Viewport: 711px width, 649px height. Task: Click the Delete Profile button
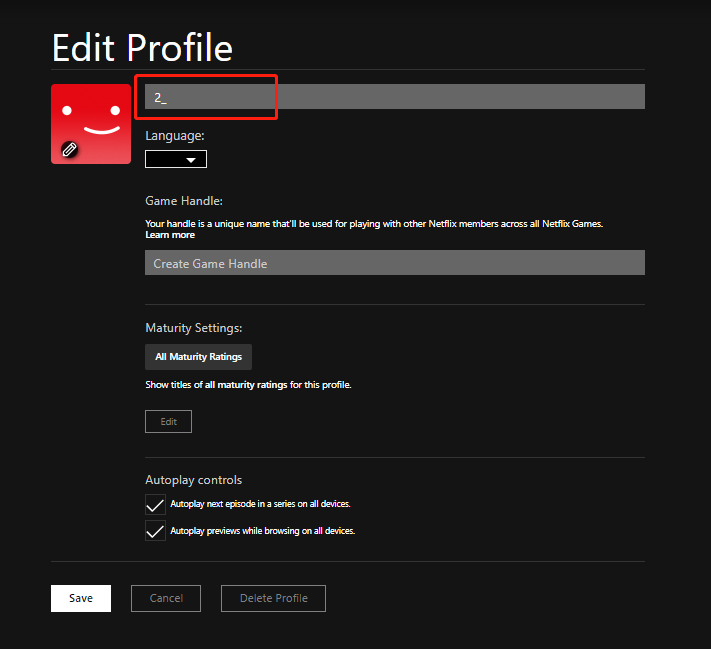273,598
